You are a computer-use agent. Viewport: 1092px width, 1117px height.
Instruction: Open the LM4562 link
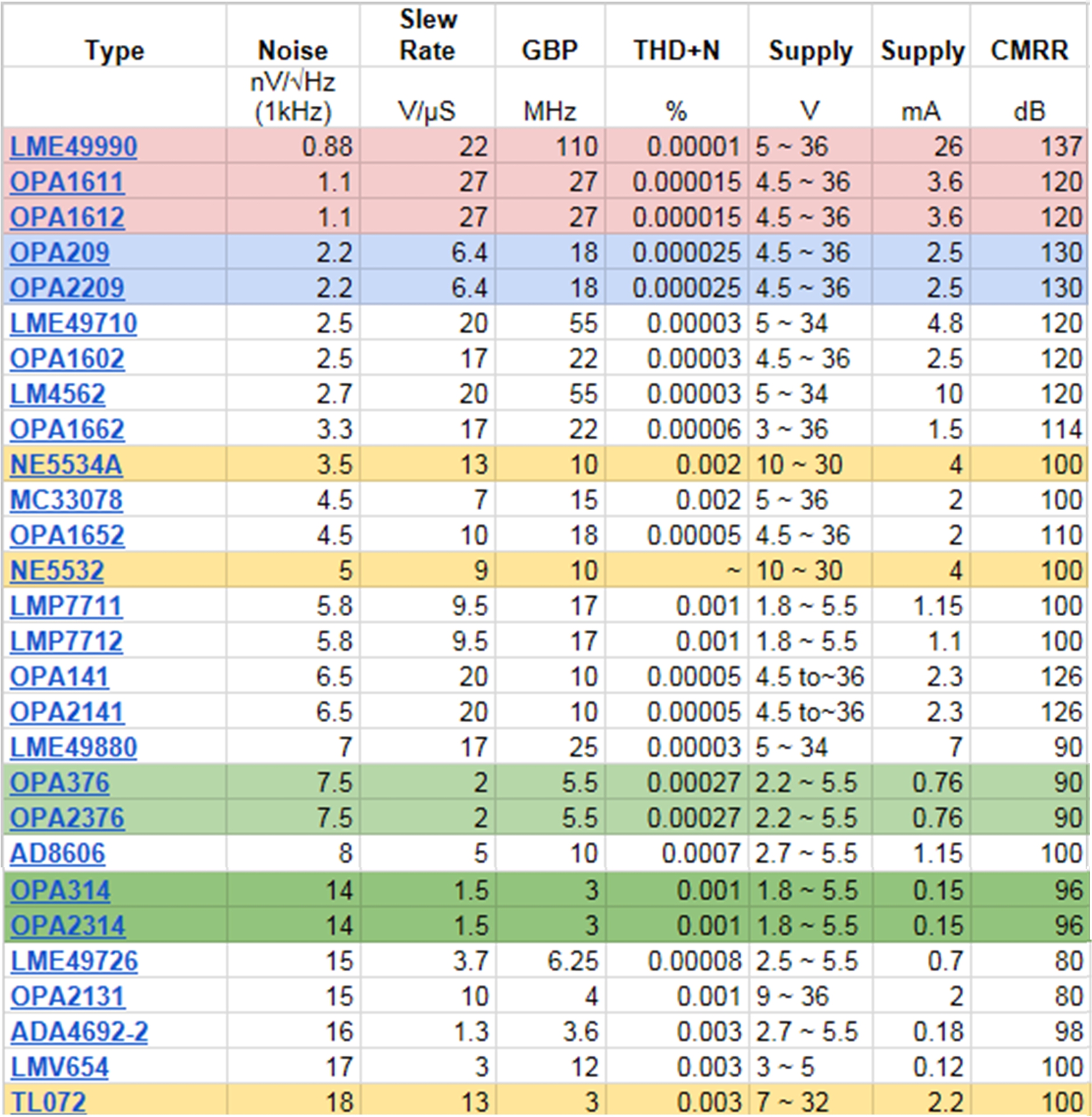pos(58,394)
